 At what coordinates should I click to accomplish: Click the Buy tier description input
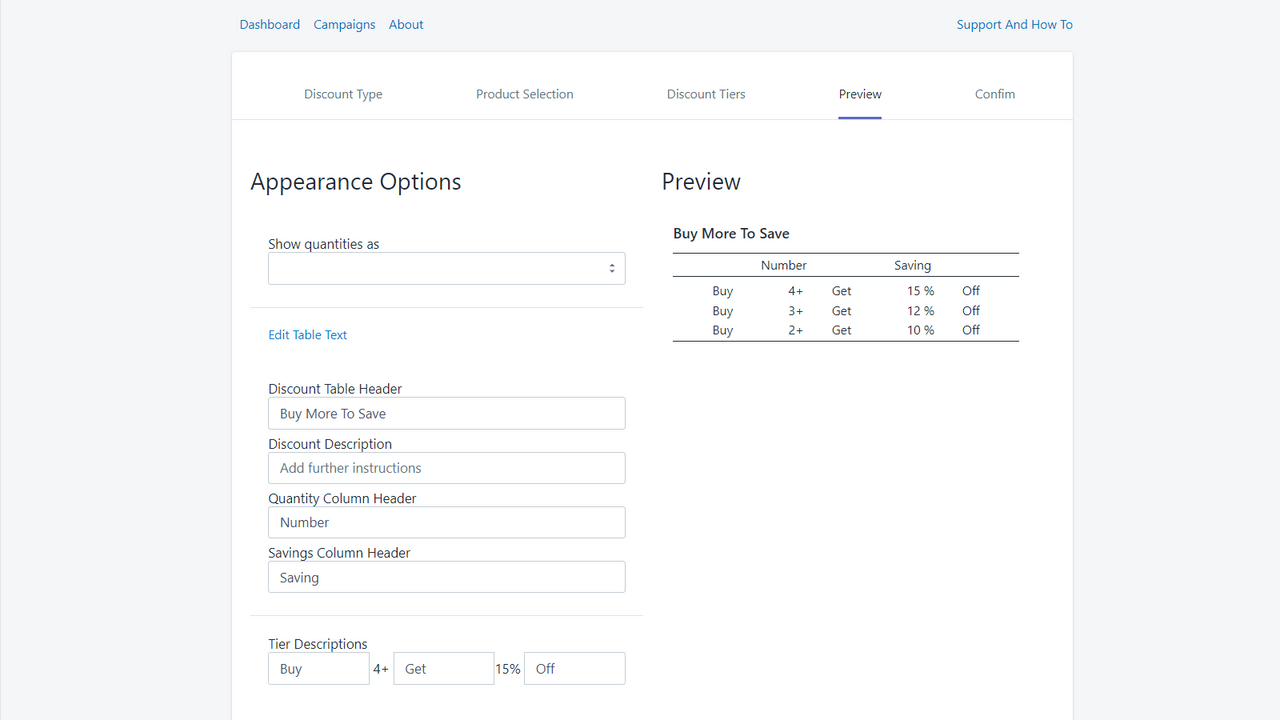(x=318, y=668)
